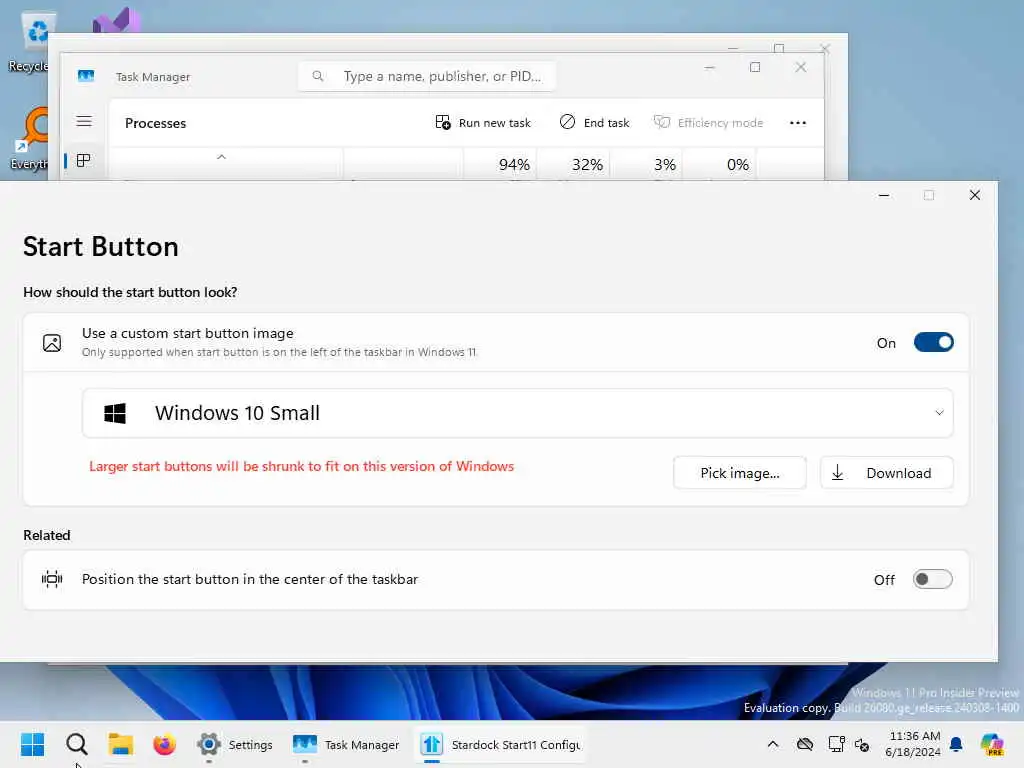The image size is (1024, 768).
Task: Minimize the Task Manager window
Action: pos(710,67)
